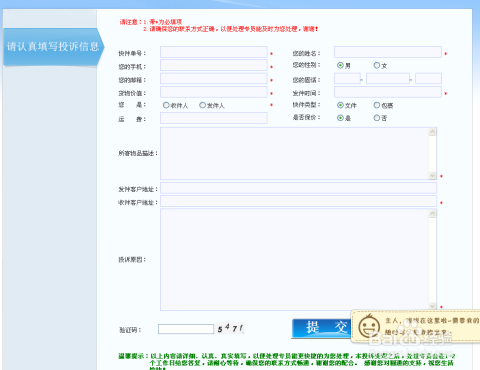Select the 包裹 parcel type radio button
This screenshot has width=480, height=370.
pos(377,105)
